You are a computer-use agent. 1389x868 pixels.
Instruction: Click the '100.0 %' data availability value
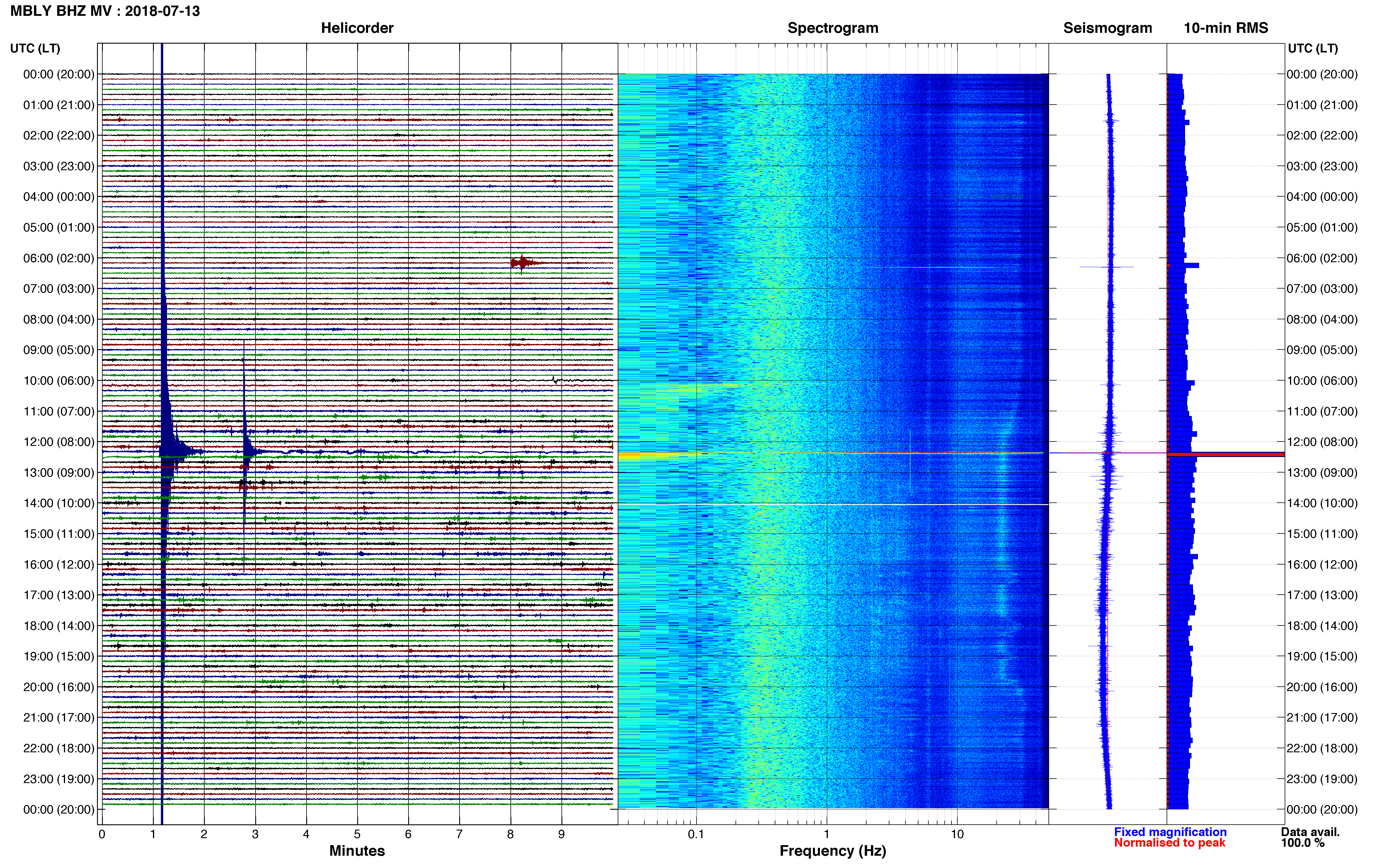(1303, 843)
